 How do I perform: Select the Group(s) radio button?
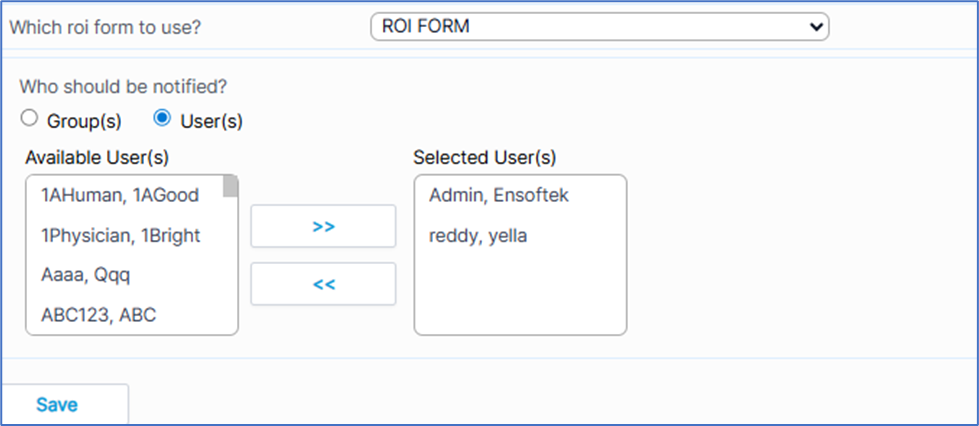pyautogui.click(x=30, y=119)
